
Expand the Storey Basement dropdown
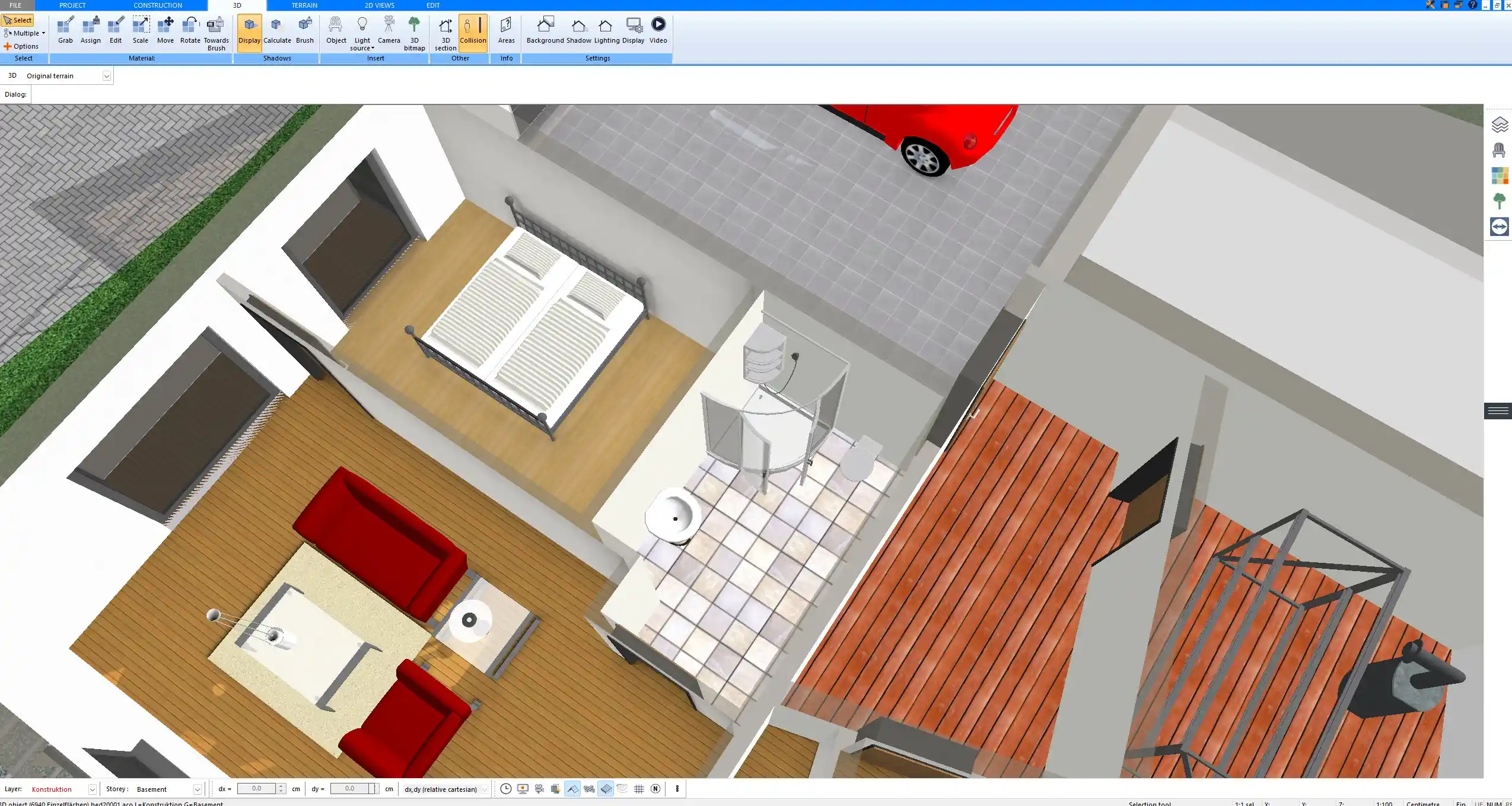click(198, 789)
